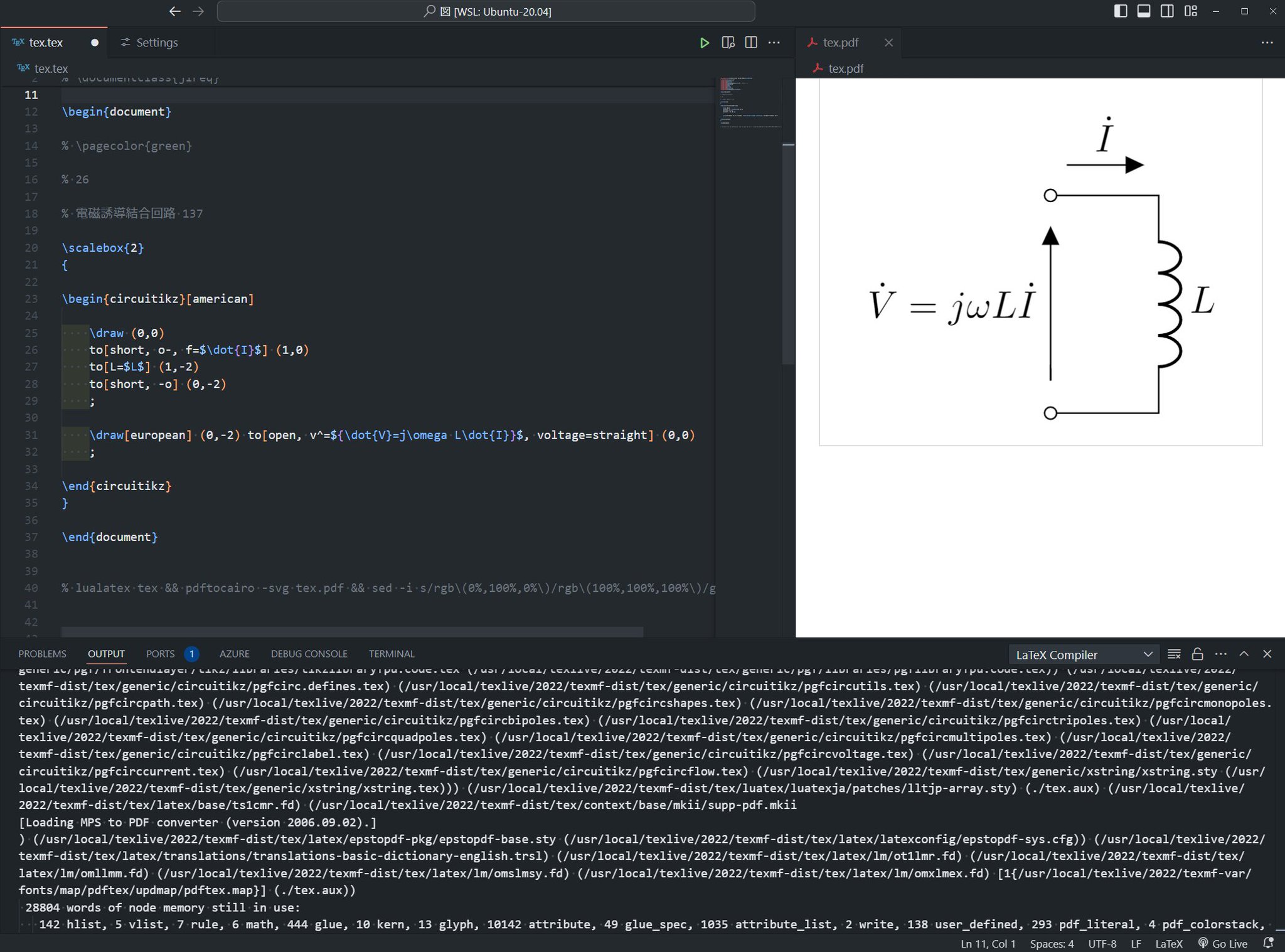The width and height of the screenshot is (1285, 952).
Task: Switch to the TERMINAL tab
Action: click(x=392, y=654)
